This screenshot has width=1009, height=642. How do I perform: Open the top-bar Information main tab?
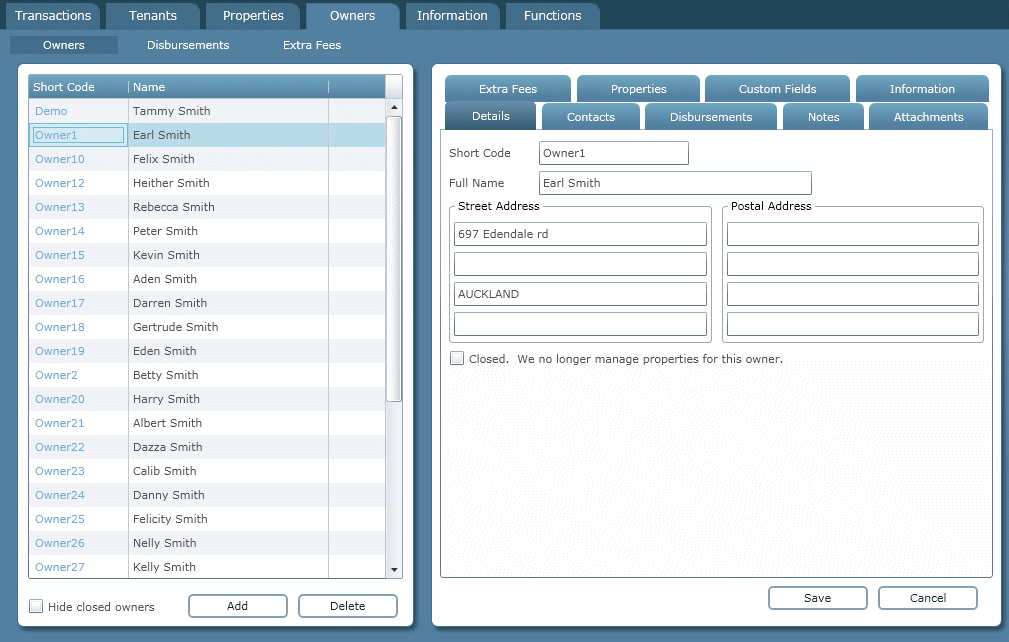tap(452, 15)
